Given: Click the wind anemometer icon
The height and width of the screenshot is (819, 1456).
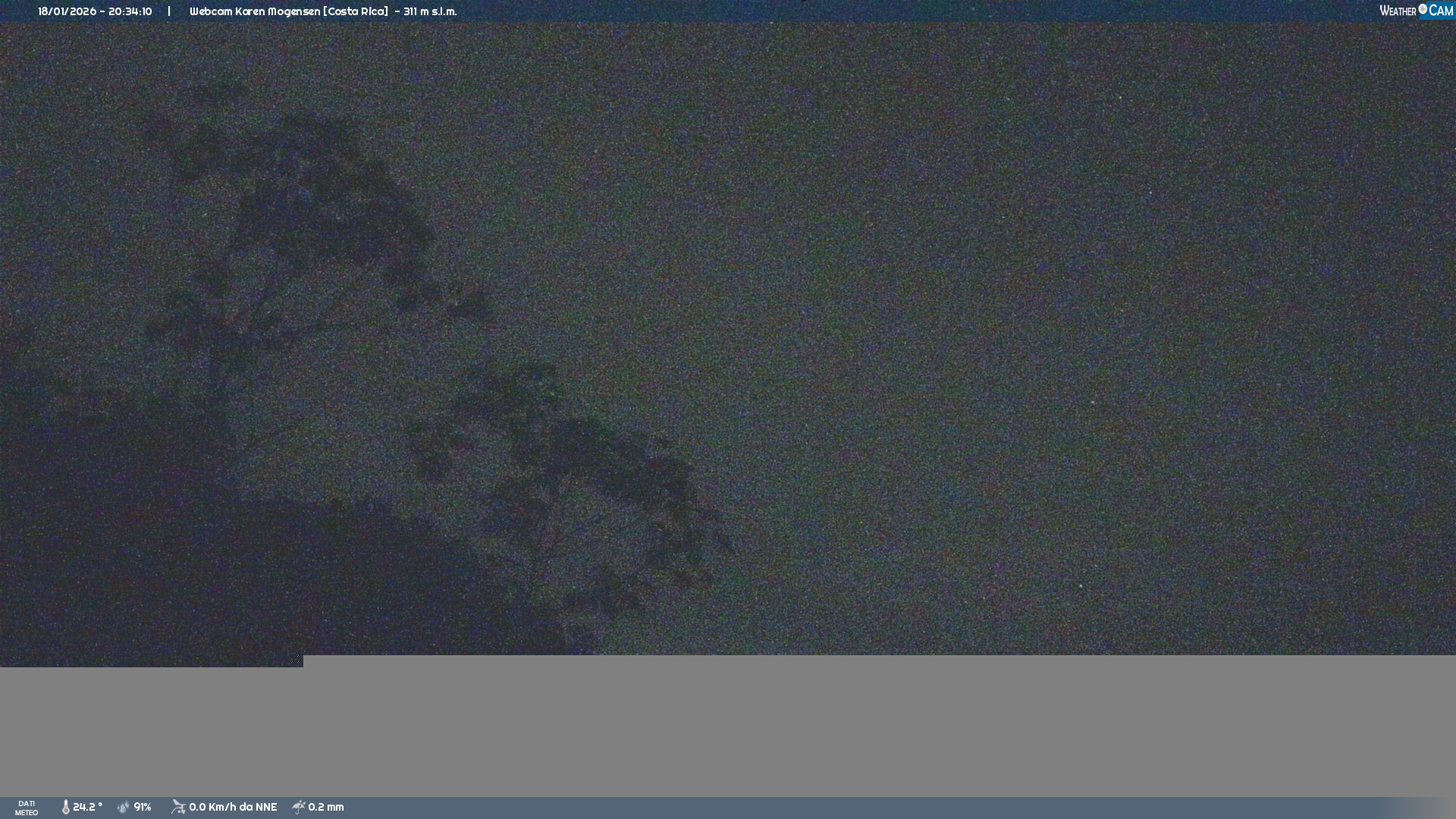Looking at the screenshot, I should tap(178, 807).
